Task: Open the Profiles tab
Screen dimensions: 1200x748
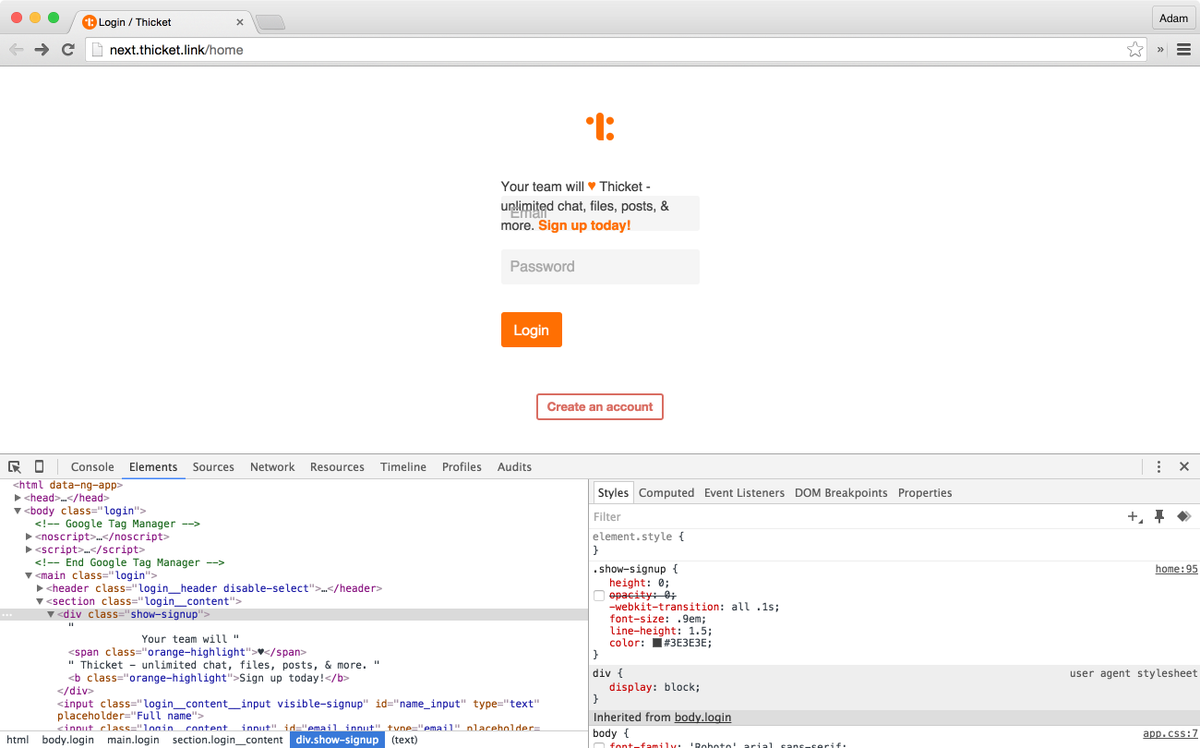Action: (462, 467)
